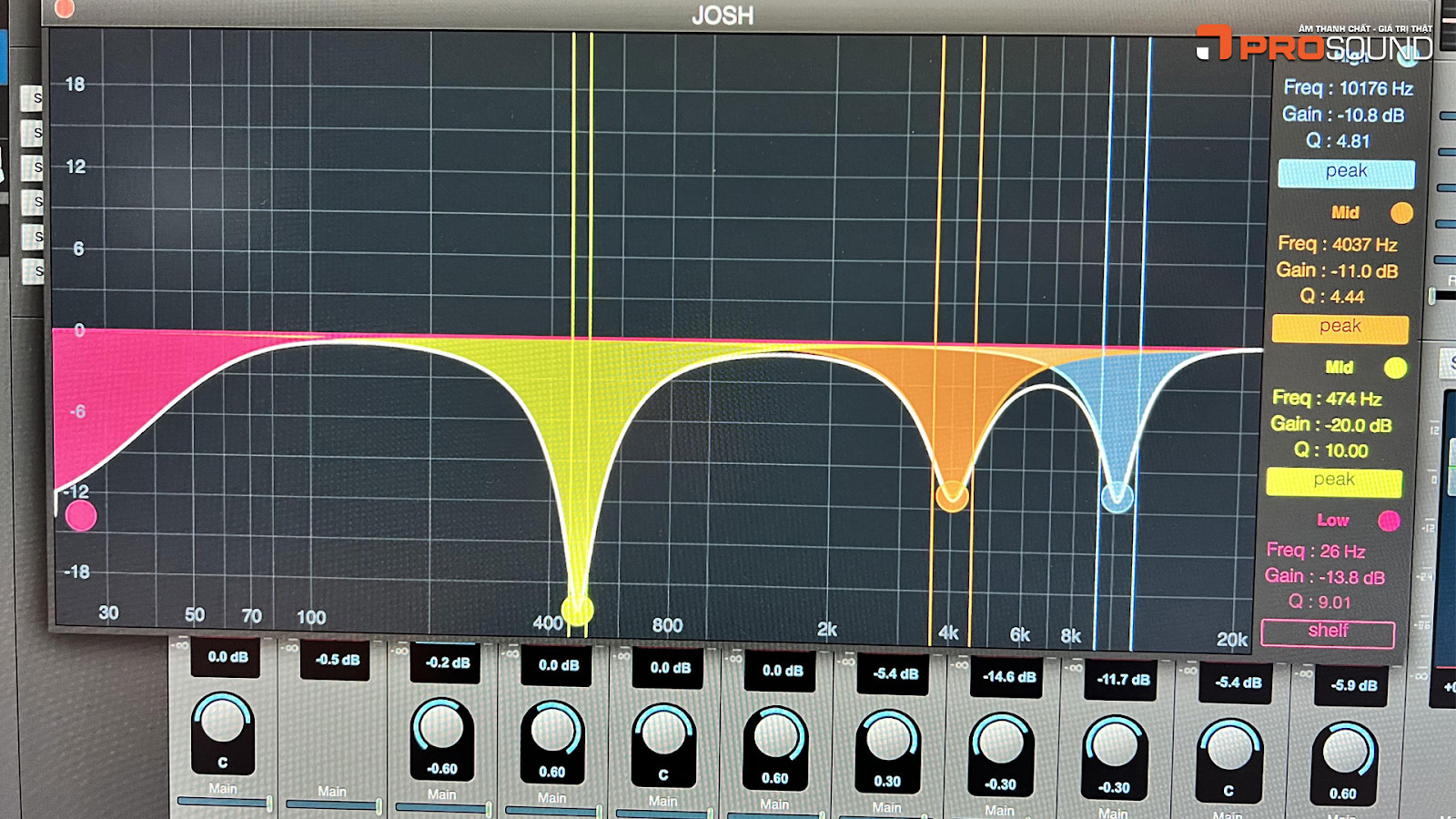
Task: Click the -14.6 dB channel level readout
Action: click(x=1009, y=677)
